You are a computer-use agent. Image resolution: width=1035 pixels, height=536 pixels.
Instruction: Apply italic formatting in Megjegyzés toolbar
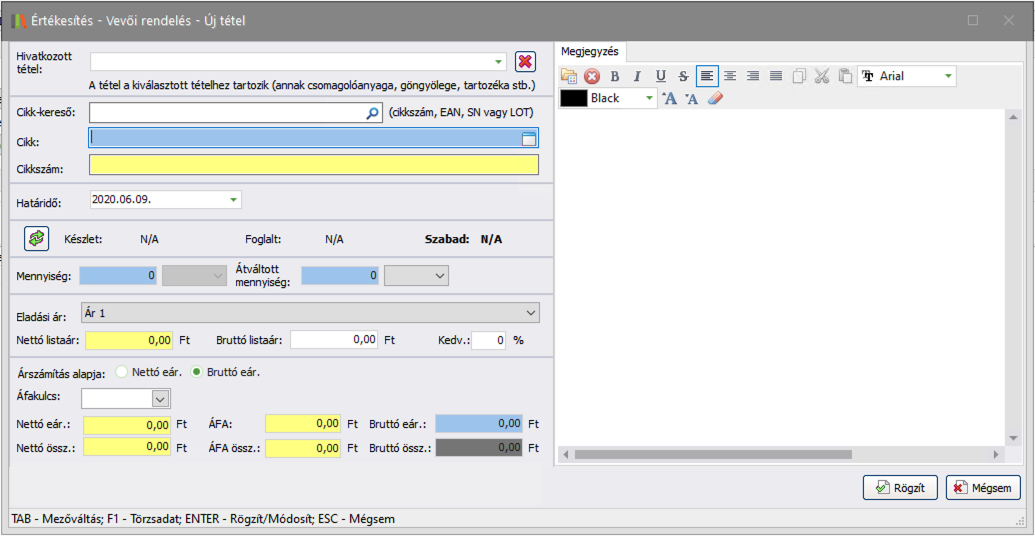(637, 76)
